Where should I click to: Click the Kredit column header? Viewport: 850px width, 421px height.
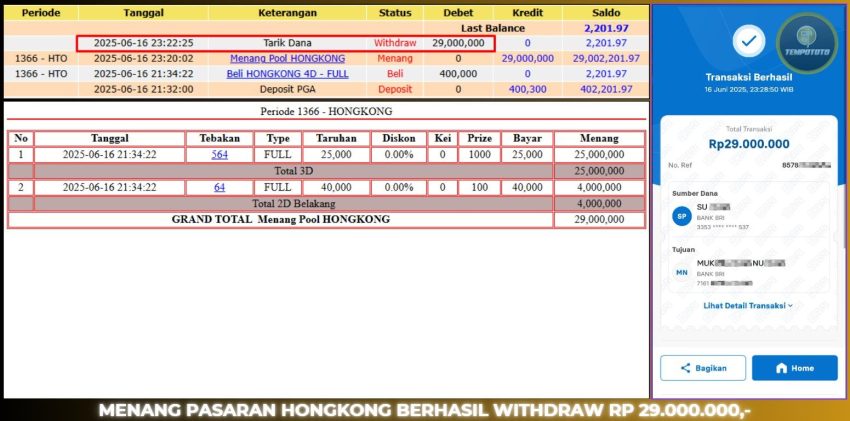527,13
